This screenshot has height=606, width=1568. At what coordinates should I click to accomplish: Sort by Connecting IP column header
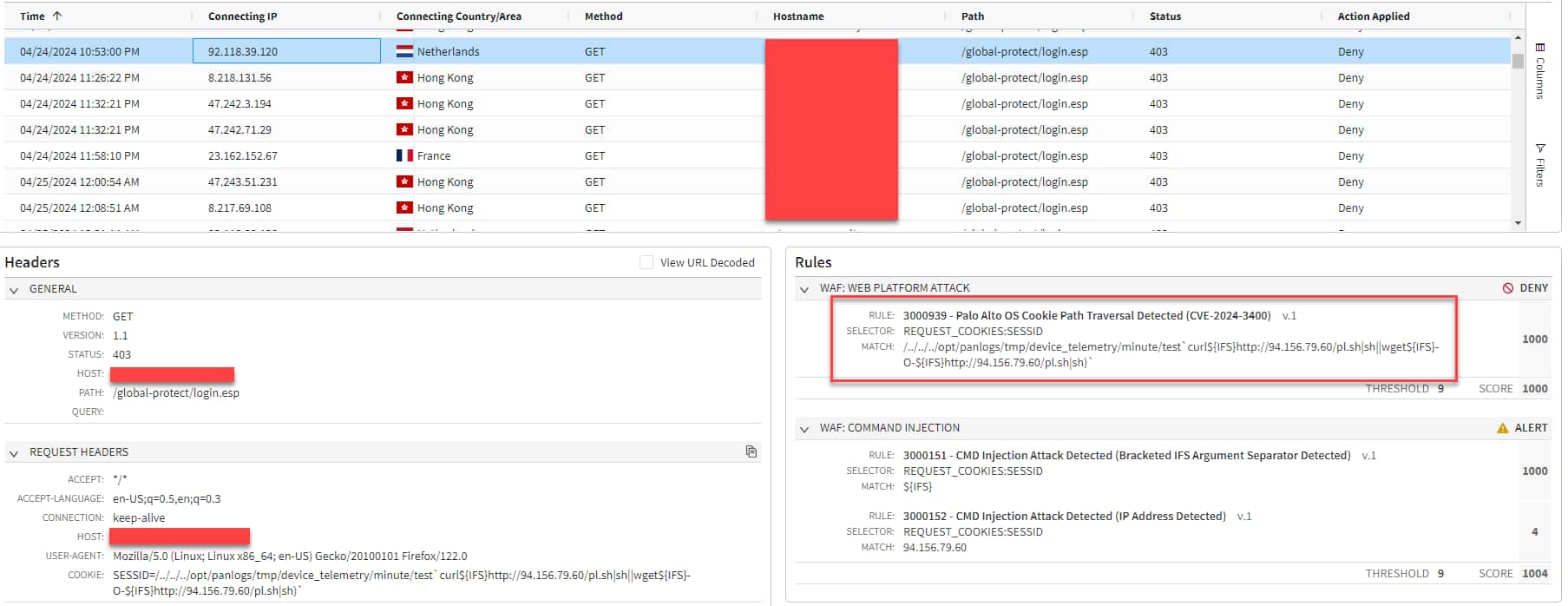click(243, 16)
